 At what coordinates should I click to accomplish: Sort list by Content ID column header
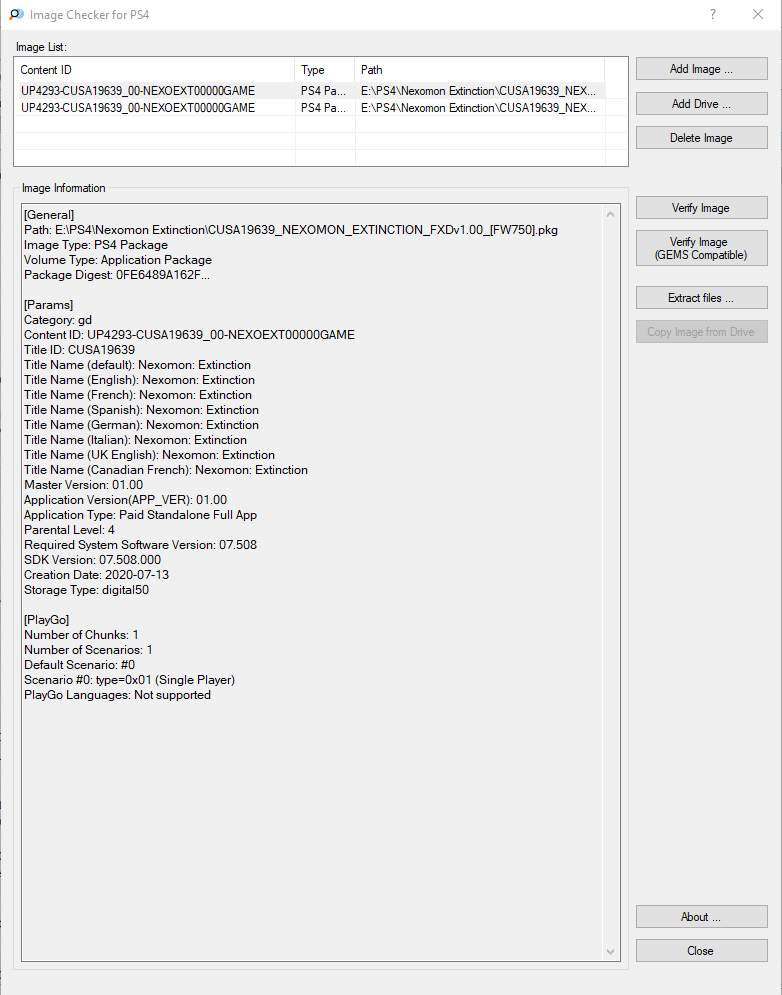pos(154,70)
